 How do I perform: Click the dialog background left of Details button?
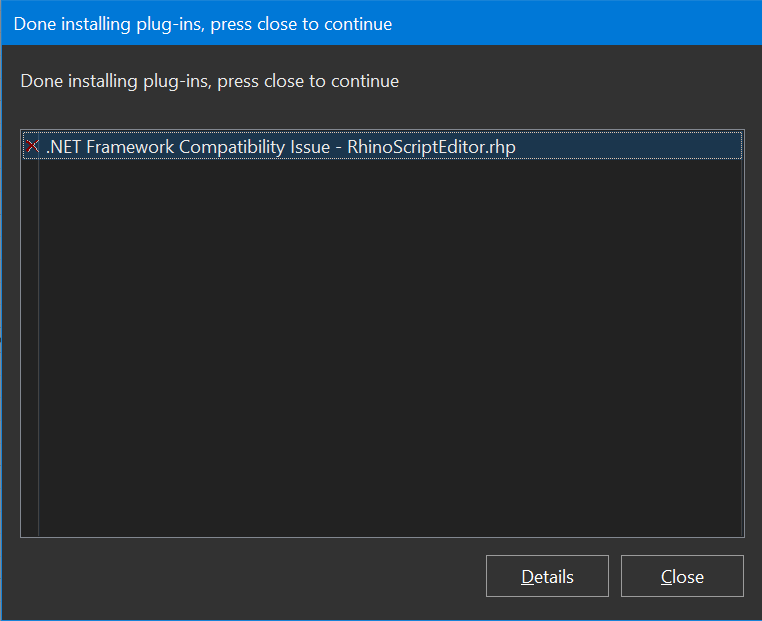click(x=250, y=576)
